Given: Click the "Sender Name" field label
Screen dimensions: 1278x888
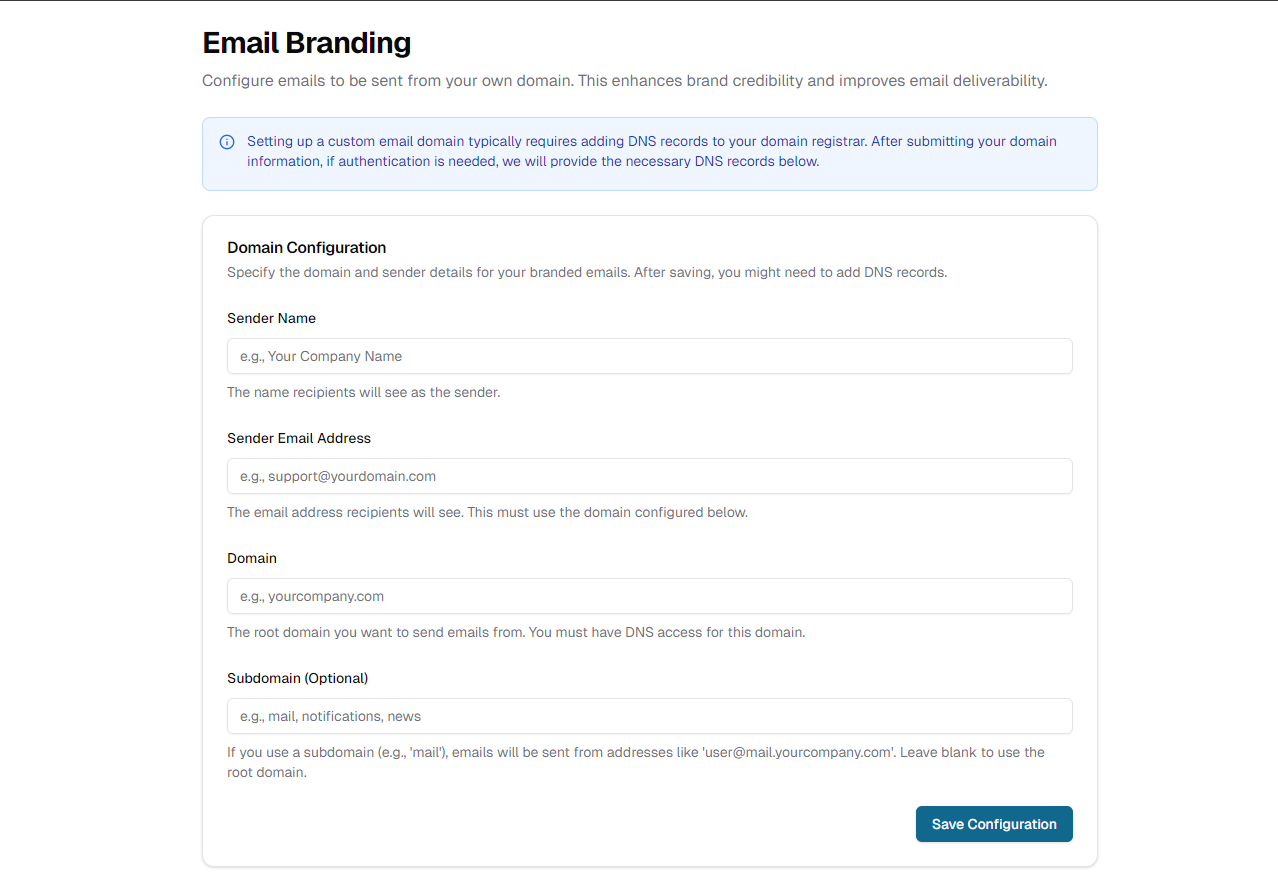Looking at the screenshot, I should (x=271, y=318).
